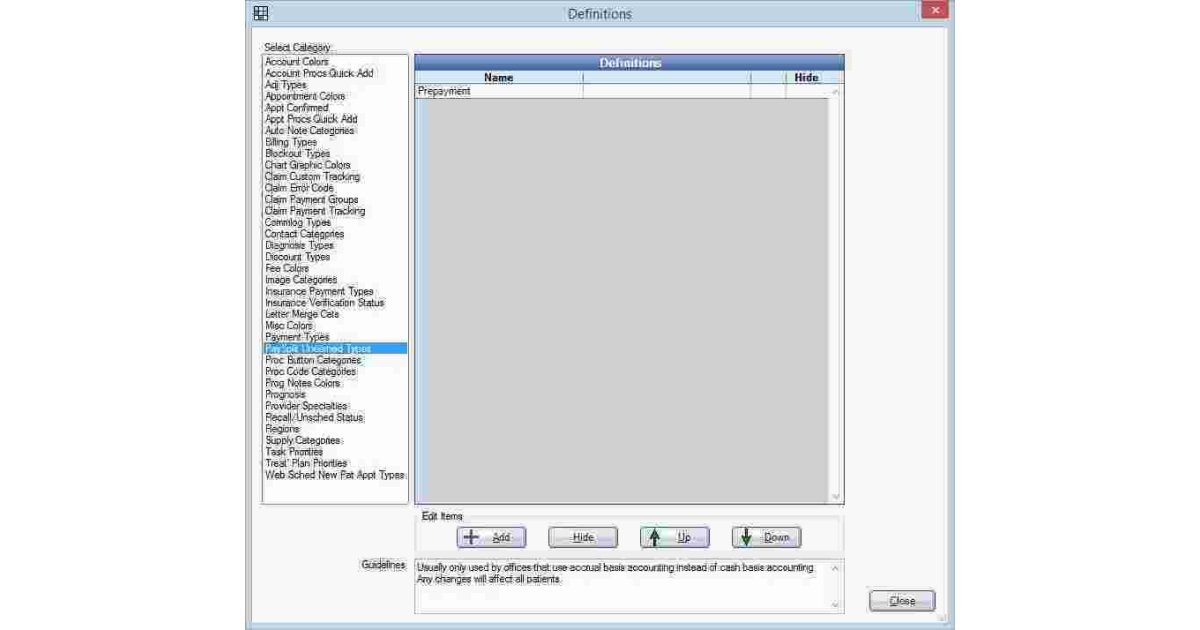Select Adj Types category
The width and height of the screenshot is (1200, 630).
pos(285,85)
